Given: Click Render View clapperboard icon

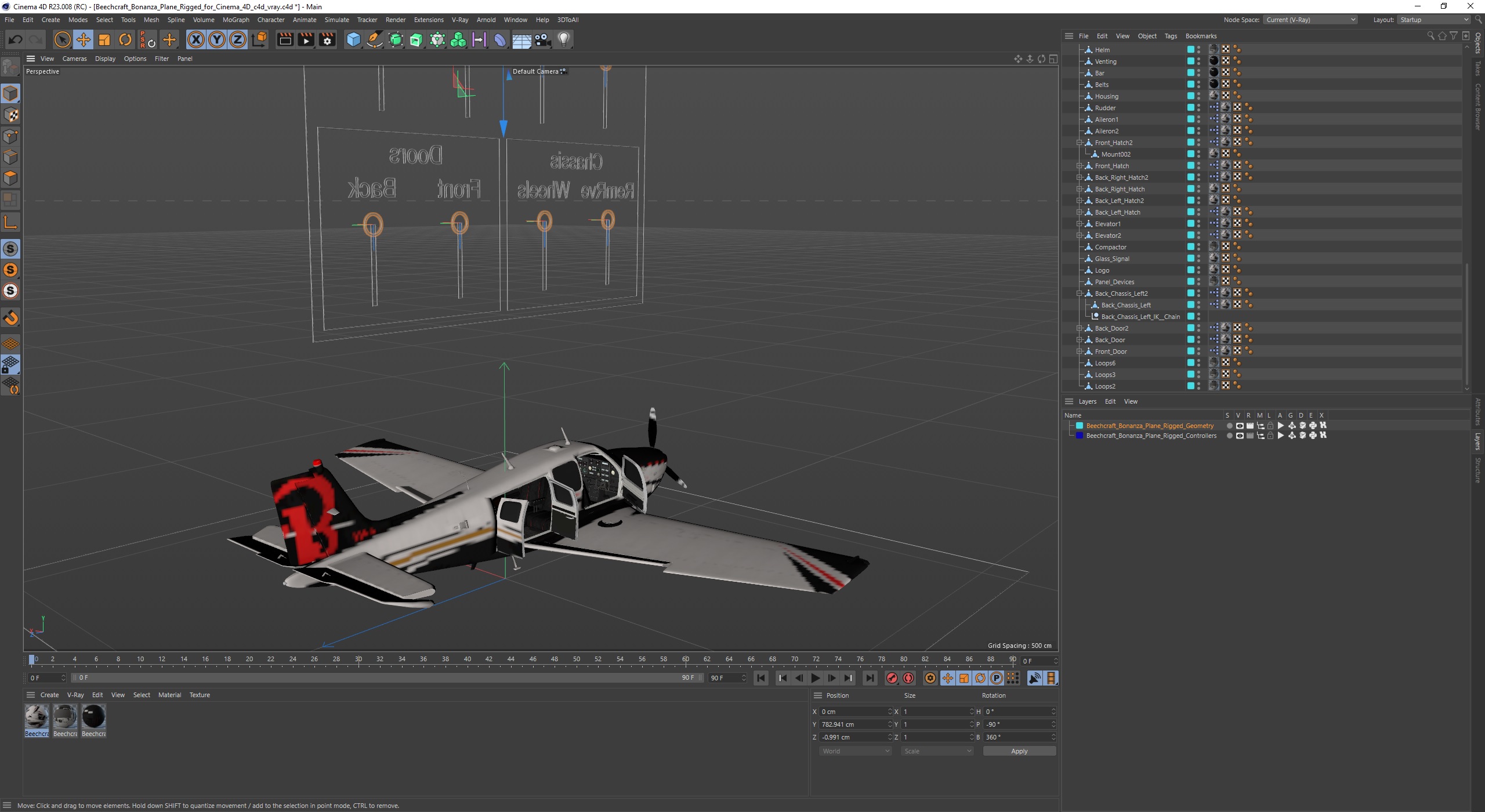Looking at the screenshot, I should (285, 39).
